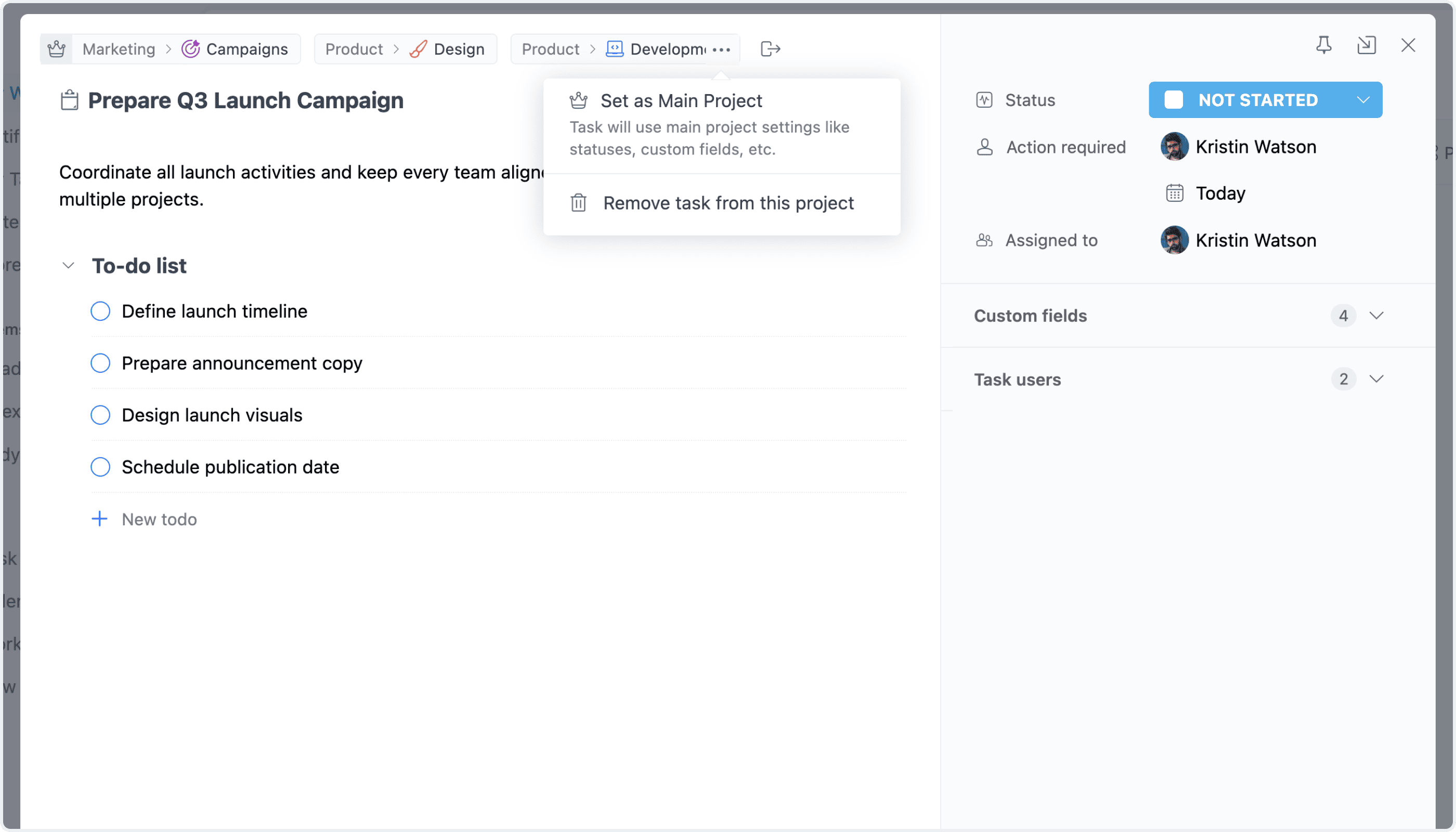1456x832 pixels.
Task: Click the Marketing breadcrumb
Action: coord(118,49)
